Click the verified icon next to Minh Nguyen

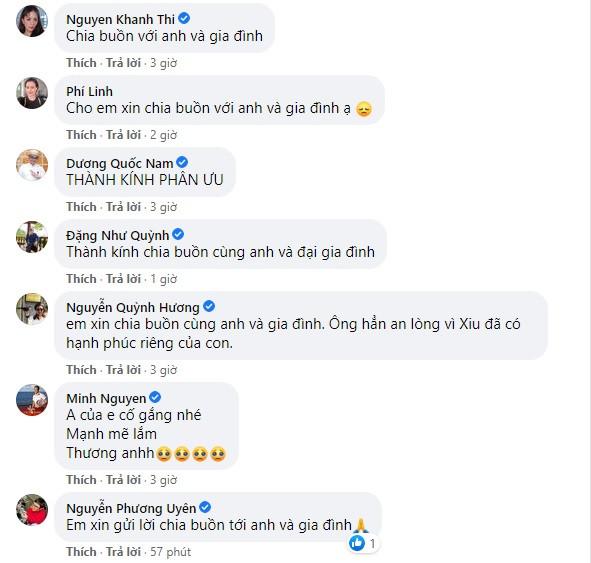click(155, 397)
